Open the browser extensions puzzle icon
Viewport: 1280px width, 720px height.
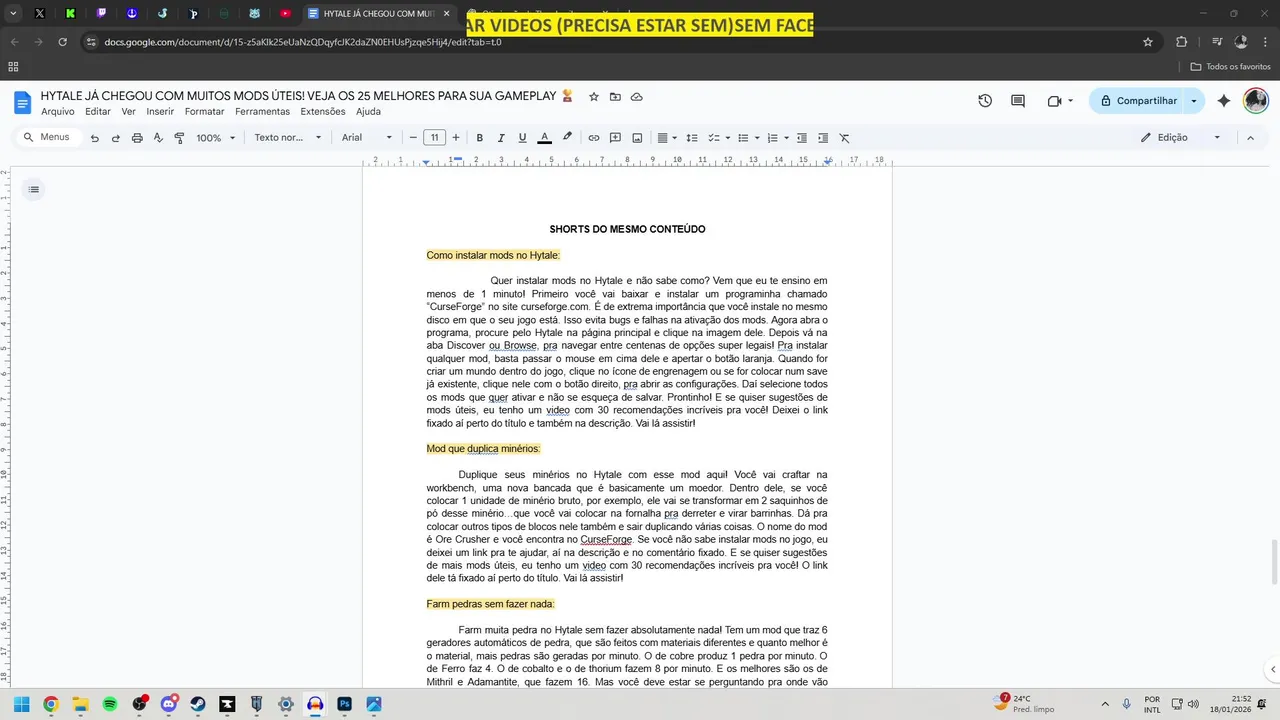point(1182,42)
